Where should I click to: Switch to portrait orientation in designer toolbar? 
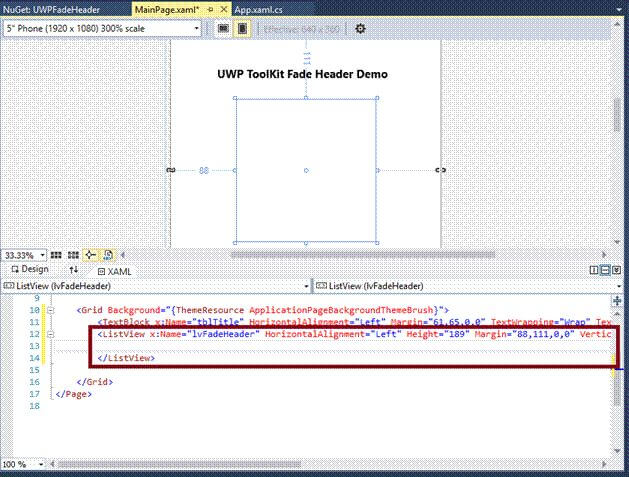(x=242, y=28)
